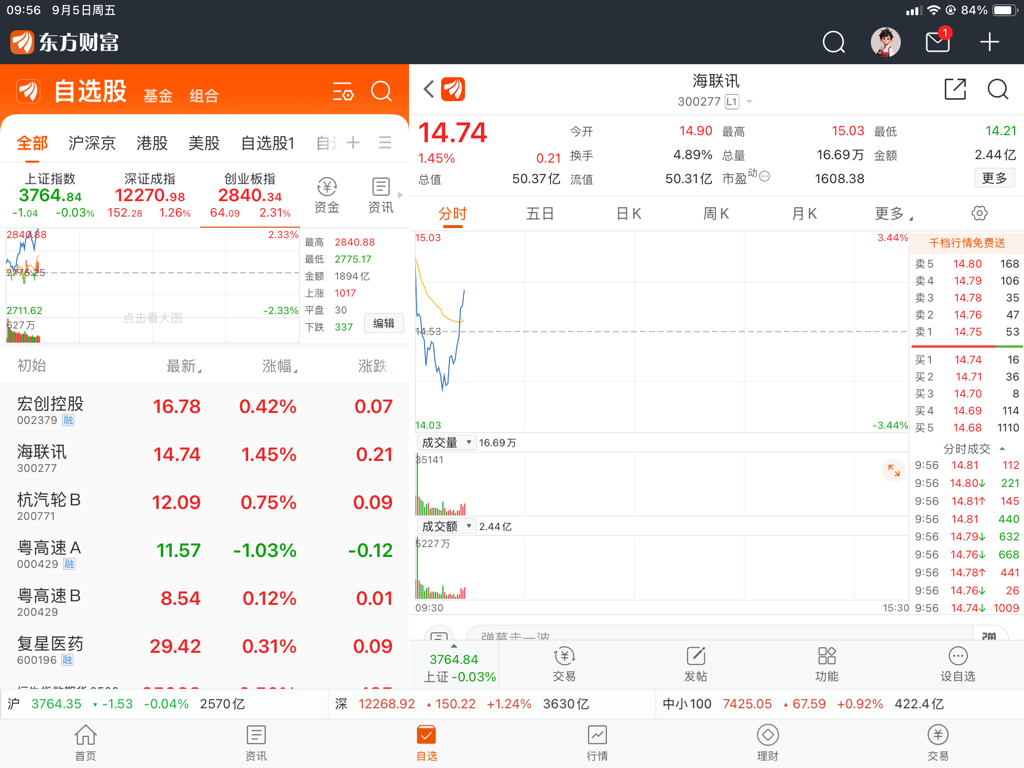The width and height of the screenshot is (1024, 768).
Task: Share or export the 海联讯 page
Action: pos(955,89)
